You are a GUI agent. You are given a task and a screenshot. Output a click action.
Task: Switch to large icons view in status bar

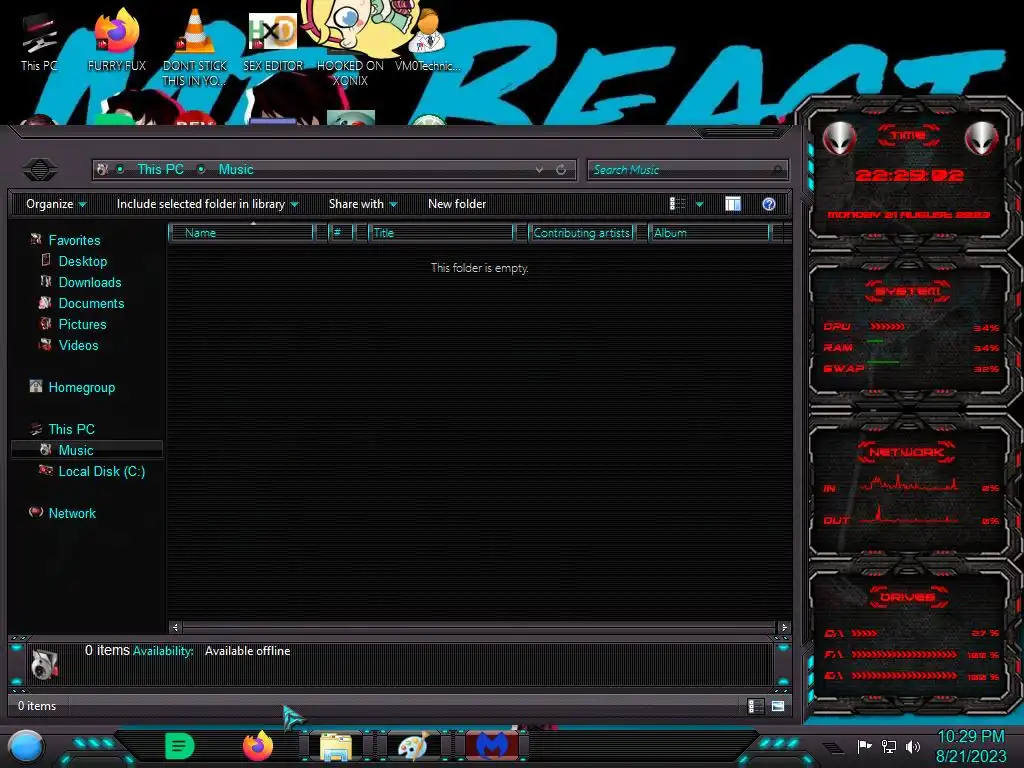778,706
